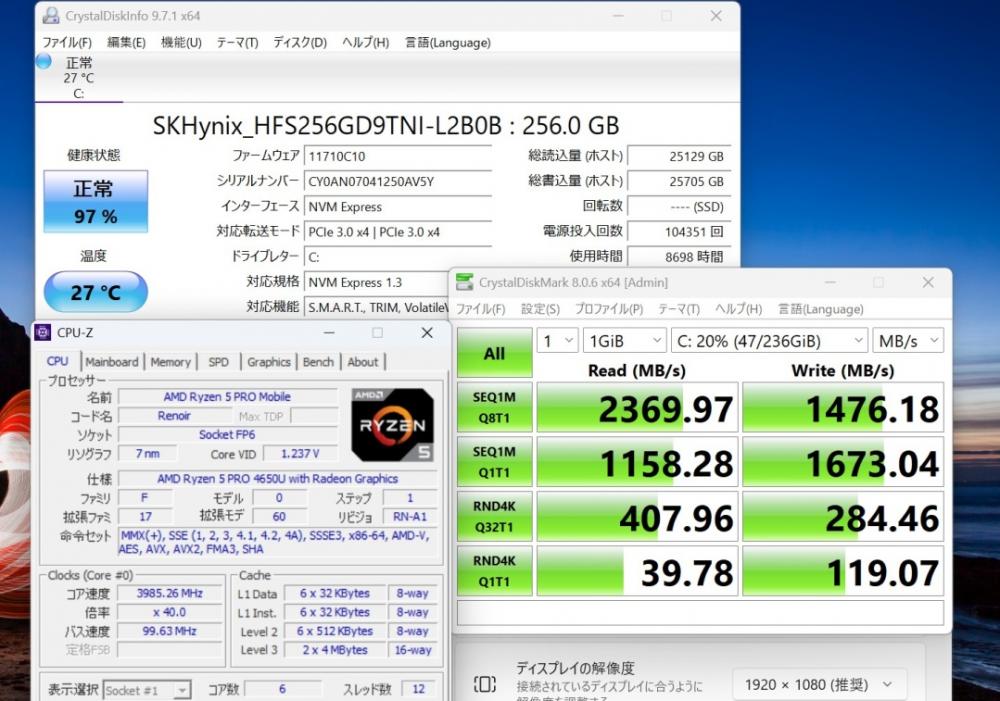
Task: Open ファイル(F) menu in CrystalDiskMark
Action: pos(480,309)
